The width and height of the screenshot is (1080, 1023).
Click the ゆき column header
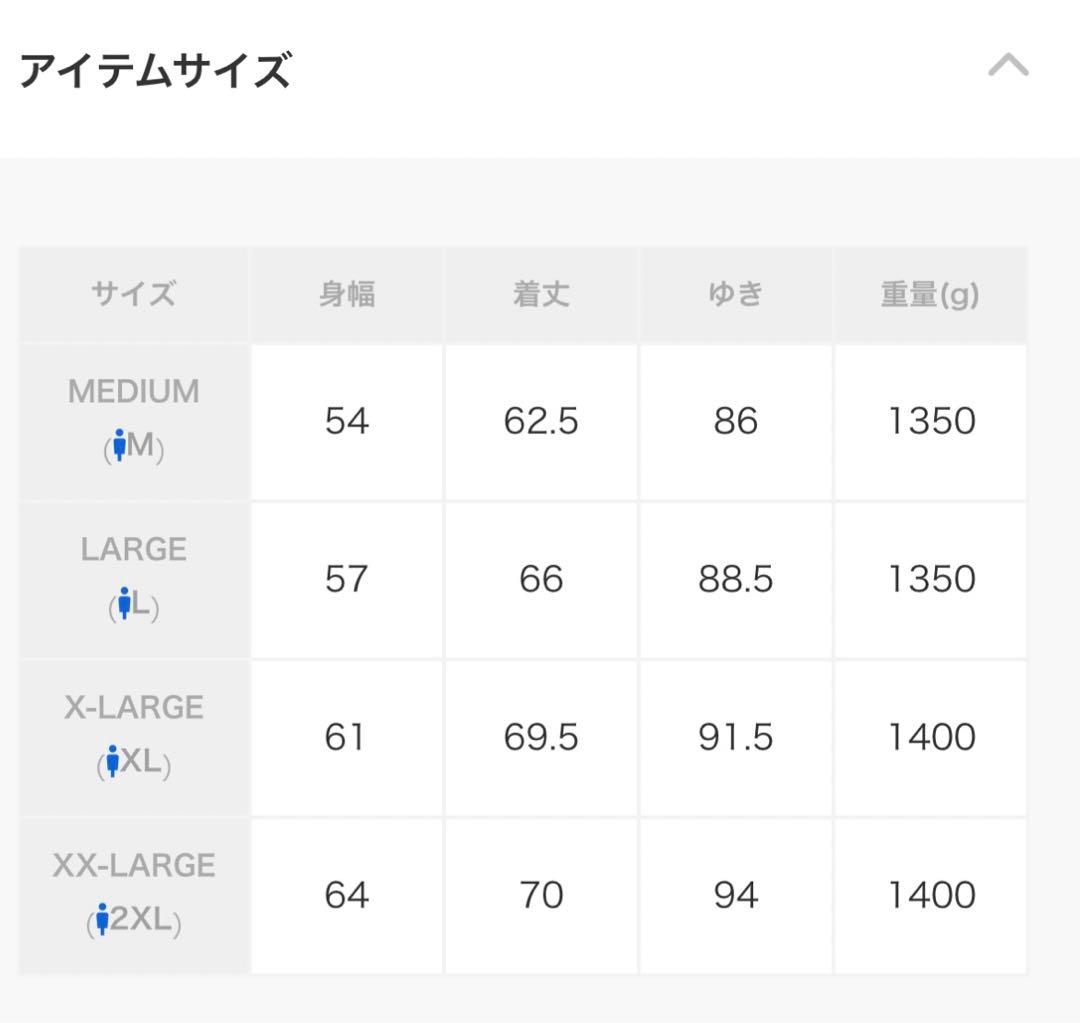click(x=735, y=294)
